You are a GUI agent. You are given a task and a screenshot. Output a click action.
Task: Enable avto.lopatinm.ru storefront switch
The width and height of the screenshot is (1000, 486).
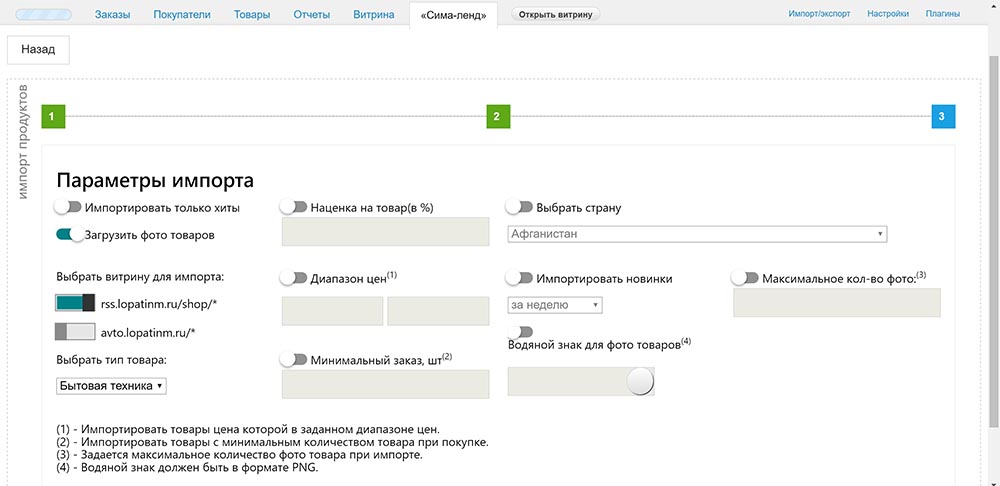pos(75,331)
